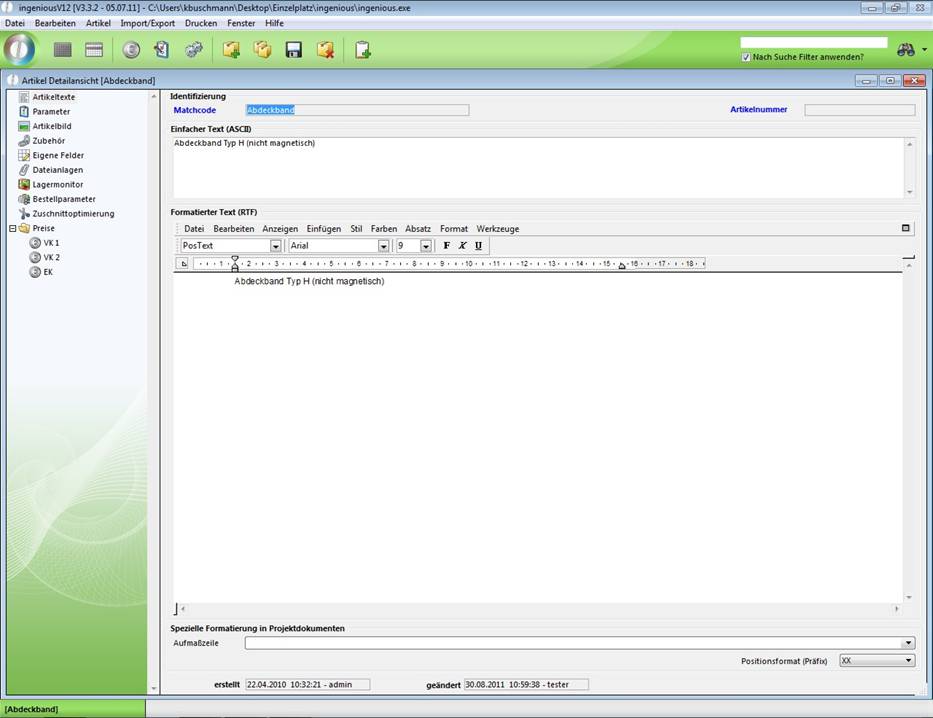Open the Import/Export menu
This screenshot has height=718, width=933.
click(147, 23)
